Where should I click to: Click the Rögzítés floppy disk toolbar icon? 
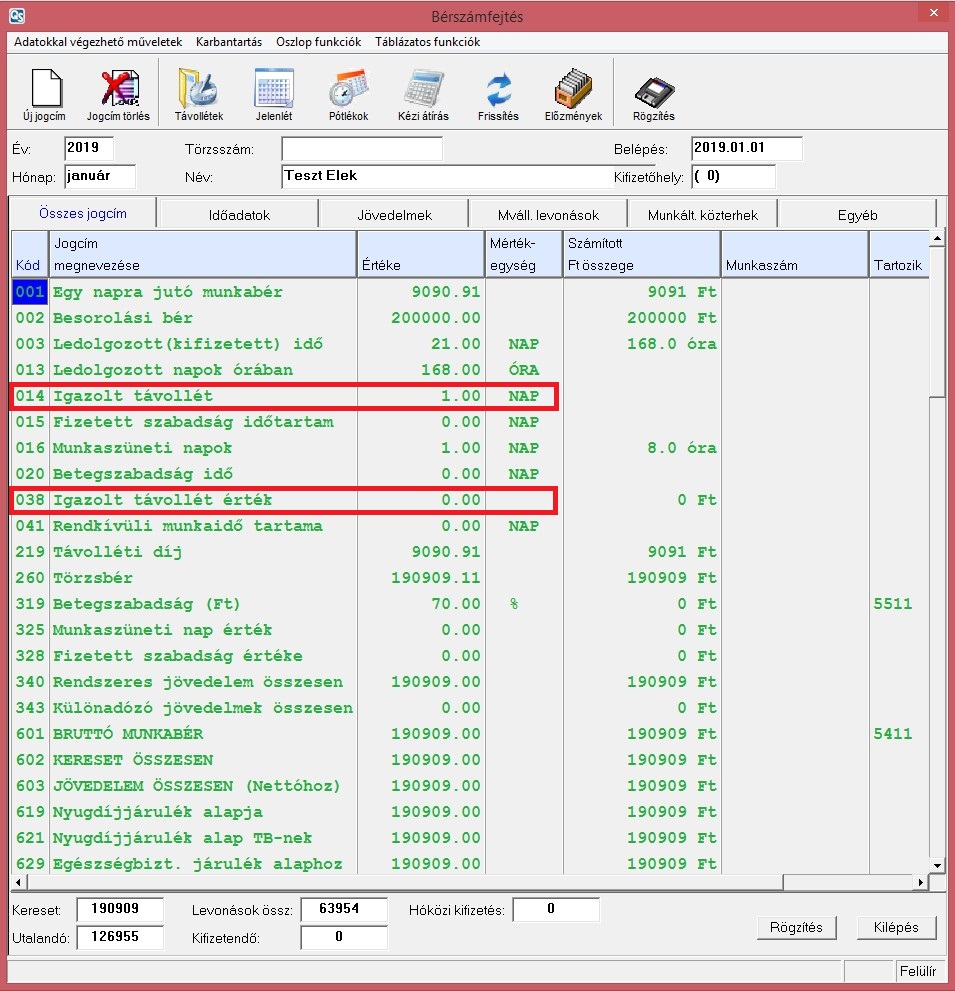(653, 89)
